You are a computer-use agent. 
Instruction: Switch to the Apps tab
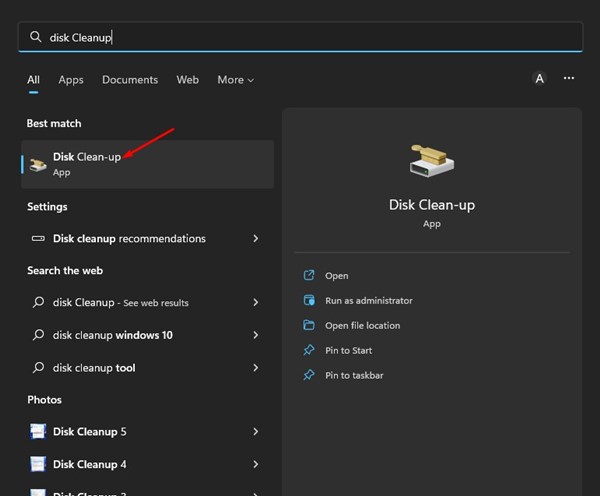(x=71, y=80)
